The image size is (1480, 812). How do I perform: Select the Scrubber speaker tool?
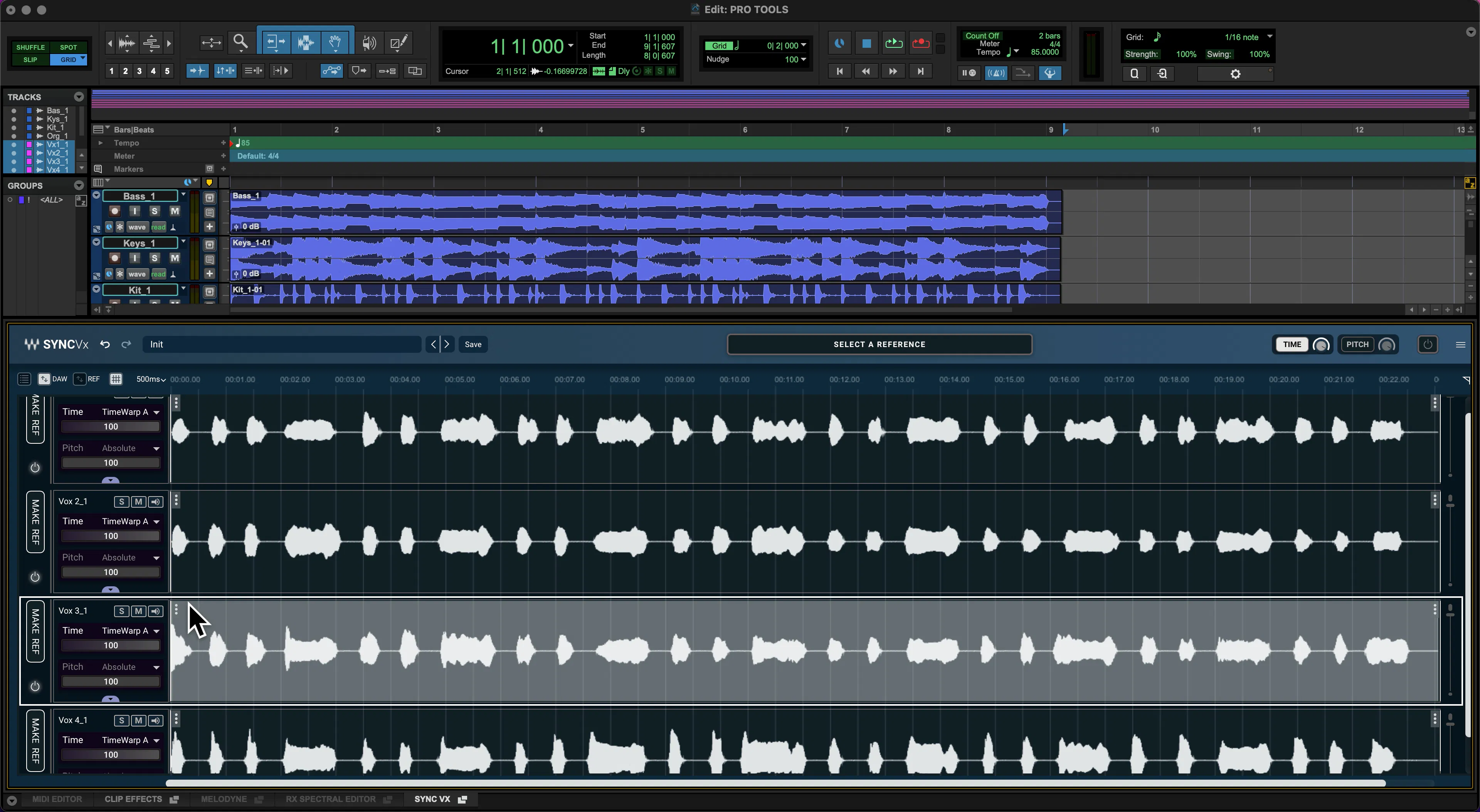tap(370, 42)
